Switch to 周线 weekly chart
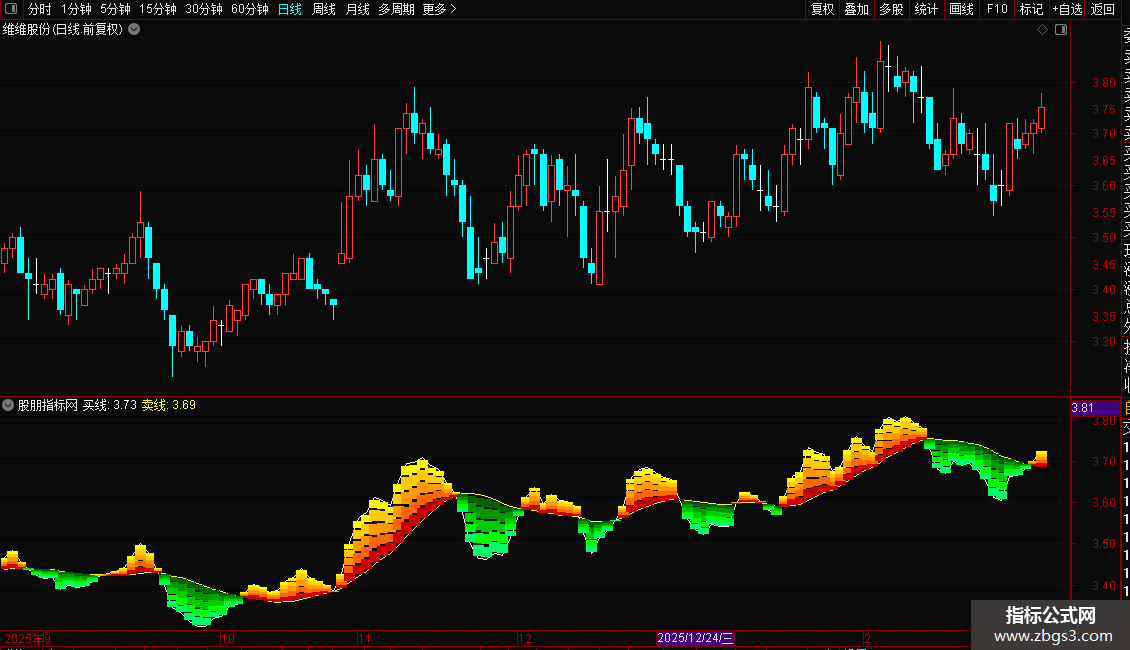This screenshot has height=650, width=1130. (x=324, y=9)
